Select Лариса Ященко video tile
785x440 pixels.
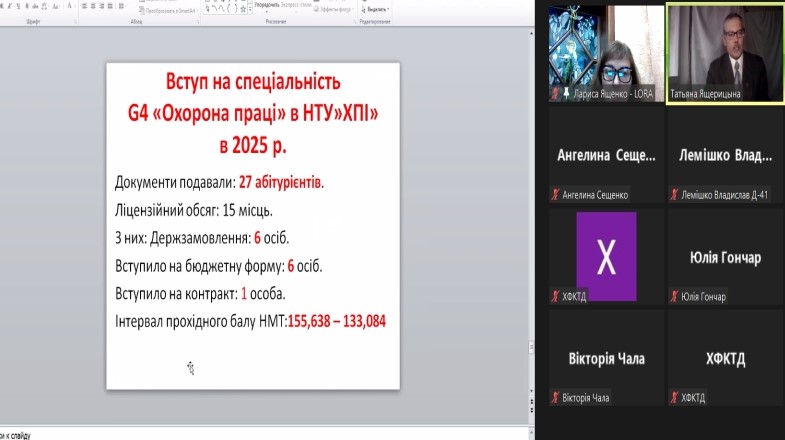(x=606, y=53)
